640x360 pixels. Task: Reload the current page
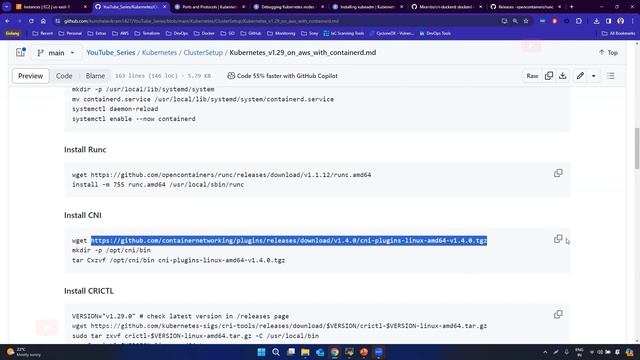coord(31,21)
